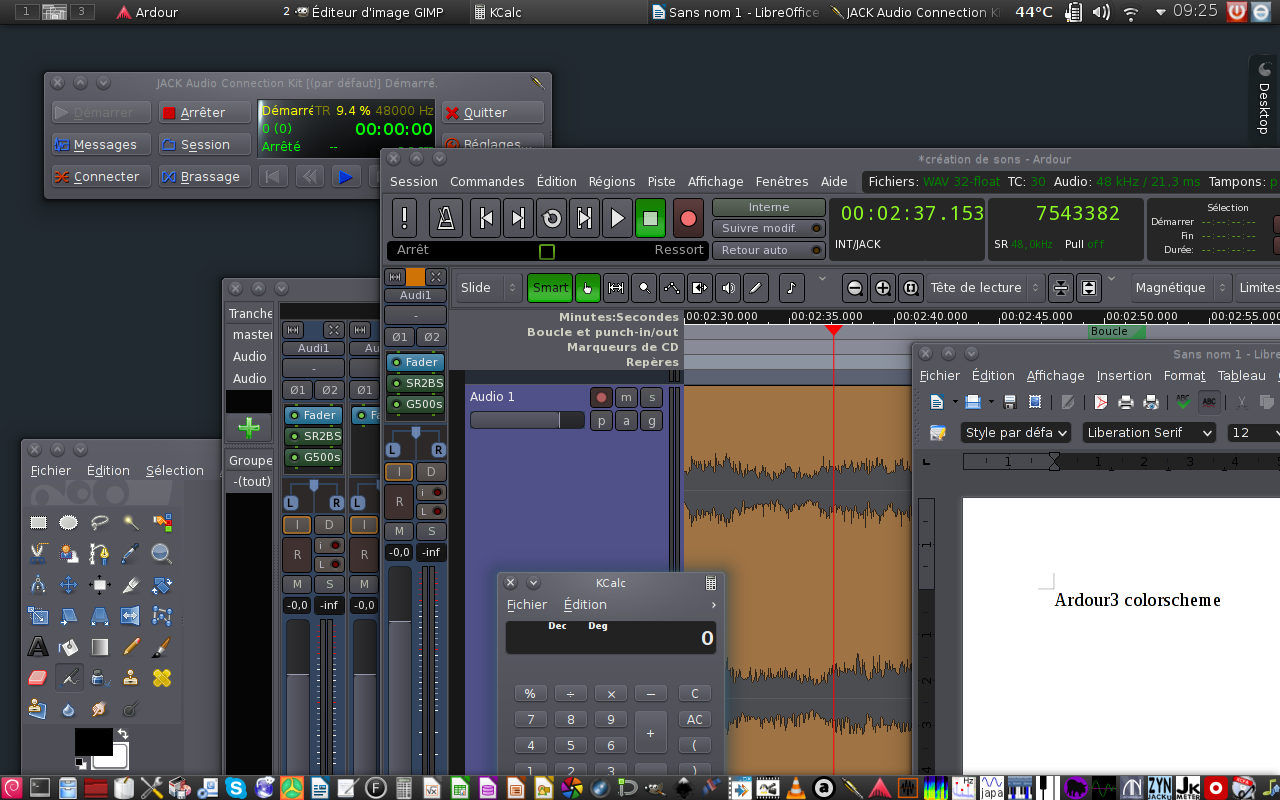Click the network wifi icon in system tray
Screen dimensions: 1280x800
[1131, 13]
